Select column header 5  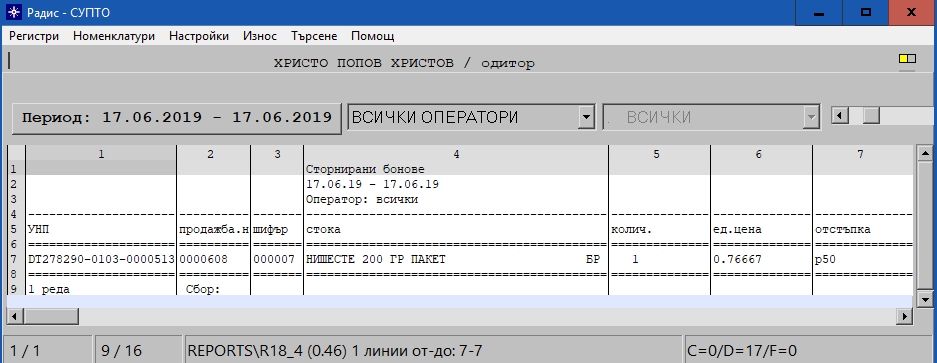[x=660, y=154]
